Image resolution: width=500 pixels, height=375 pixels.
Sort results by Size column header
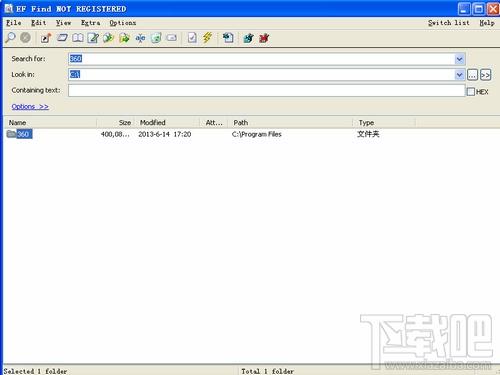click(116, 123)
